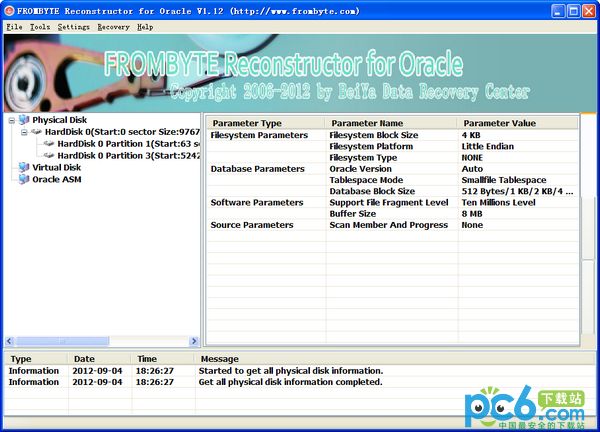Viewport: 600px width, 432px height.
Task: Click the tree panel horizontal scrollbar thumb
Action: (x=62, y=341)
